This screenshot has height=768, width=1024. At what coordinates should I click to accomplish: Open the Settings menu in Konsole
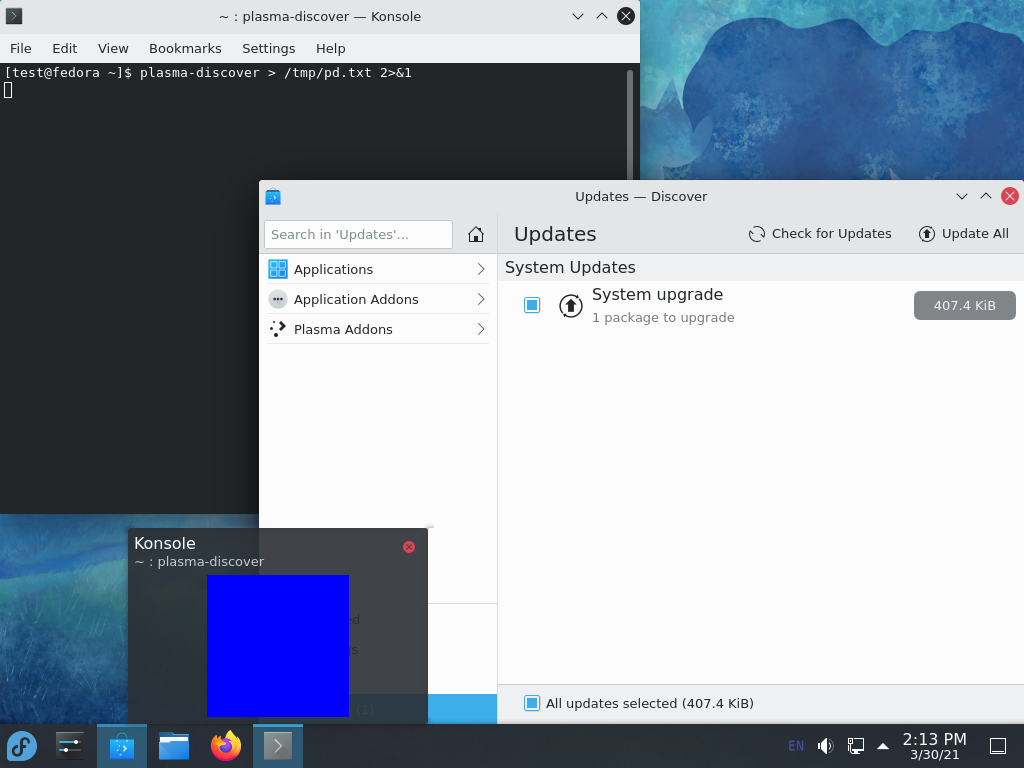pos(268,48)
